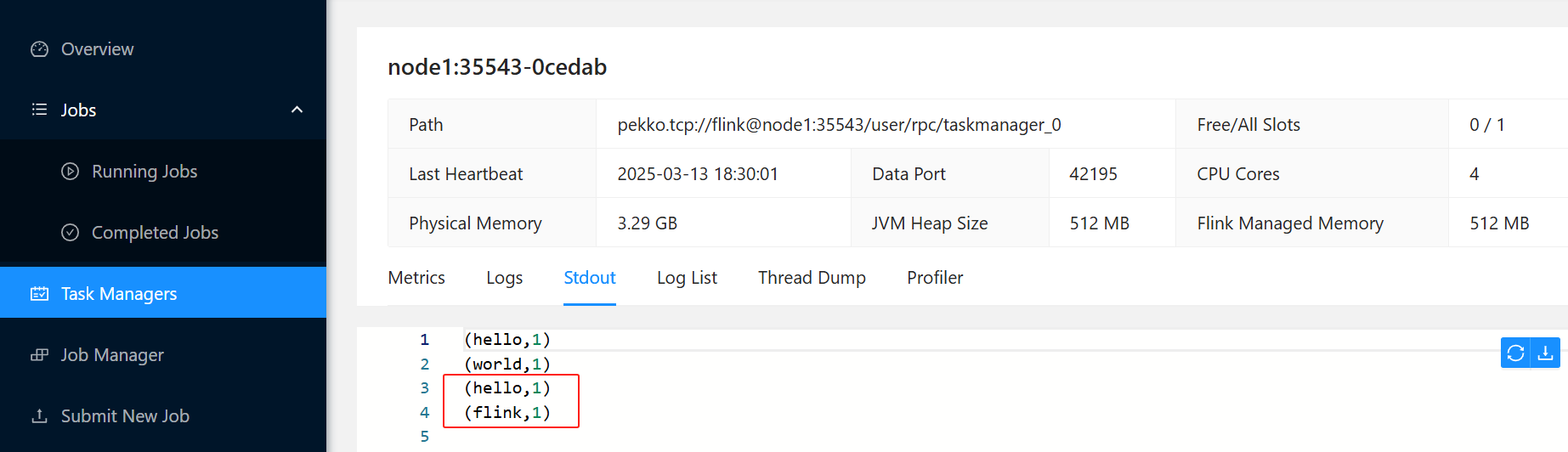Viewport: 1568px width, 452px height.
Task: Click the Running Jobs play icon
Action: pos(71,172)
